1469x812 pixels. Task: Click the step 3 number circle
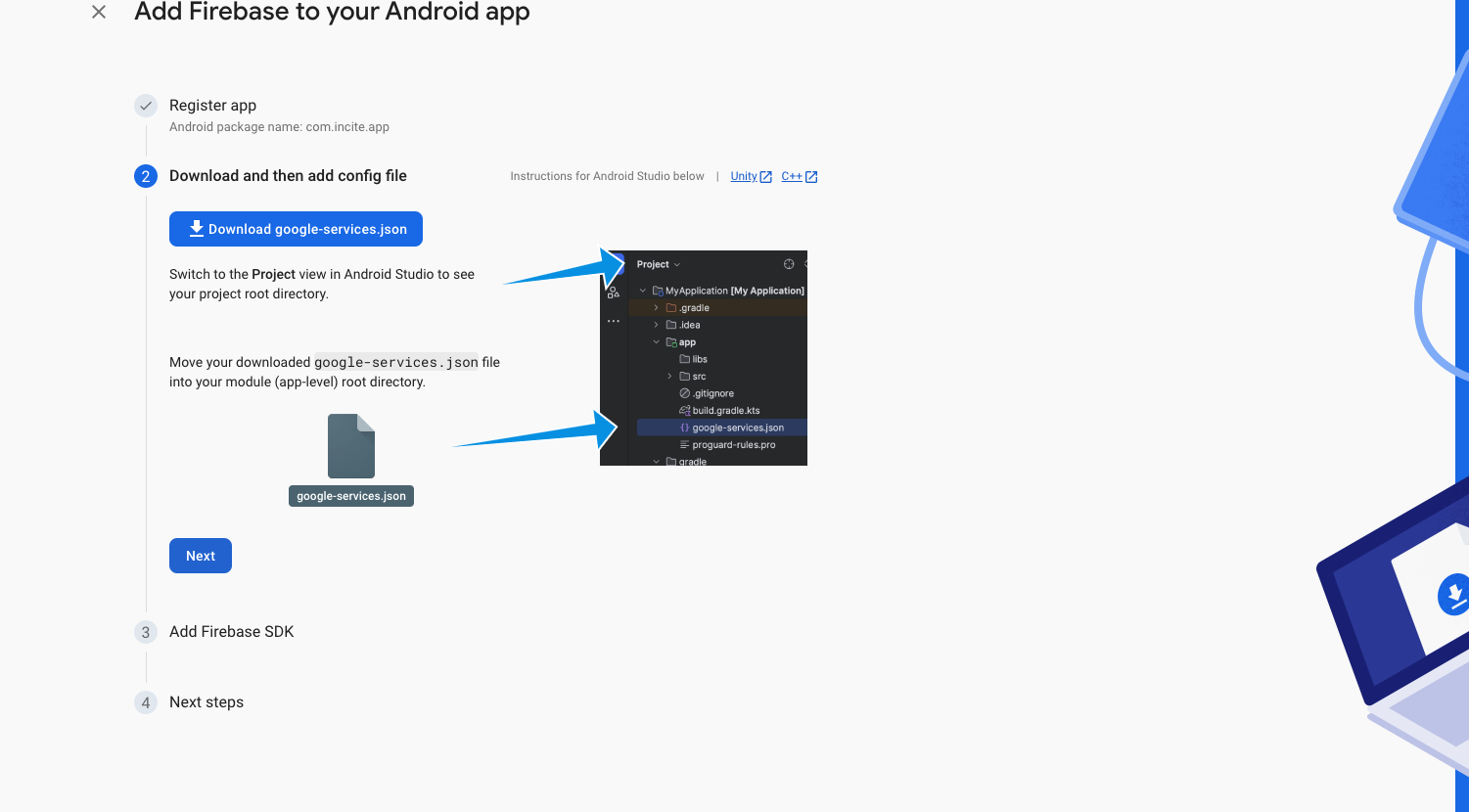146,632
